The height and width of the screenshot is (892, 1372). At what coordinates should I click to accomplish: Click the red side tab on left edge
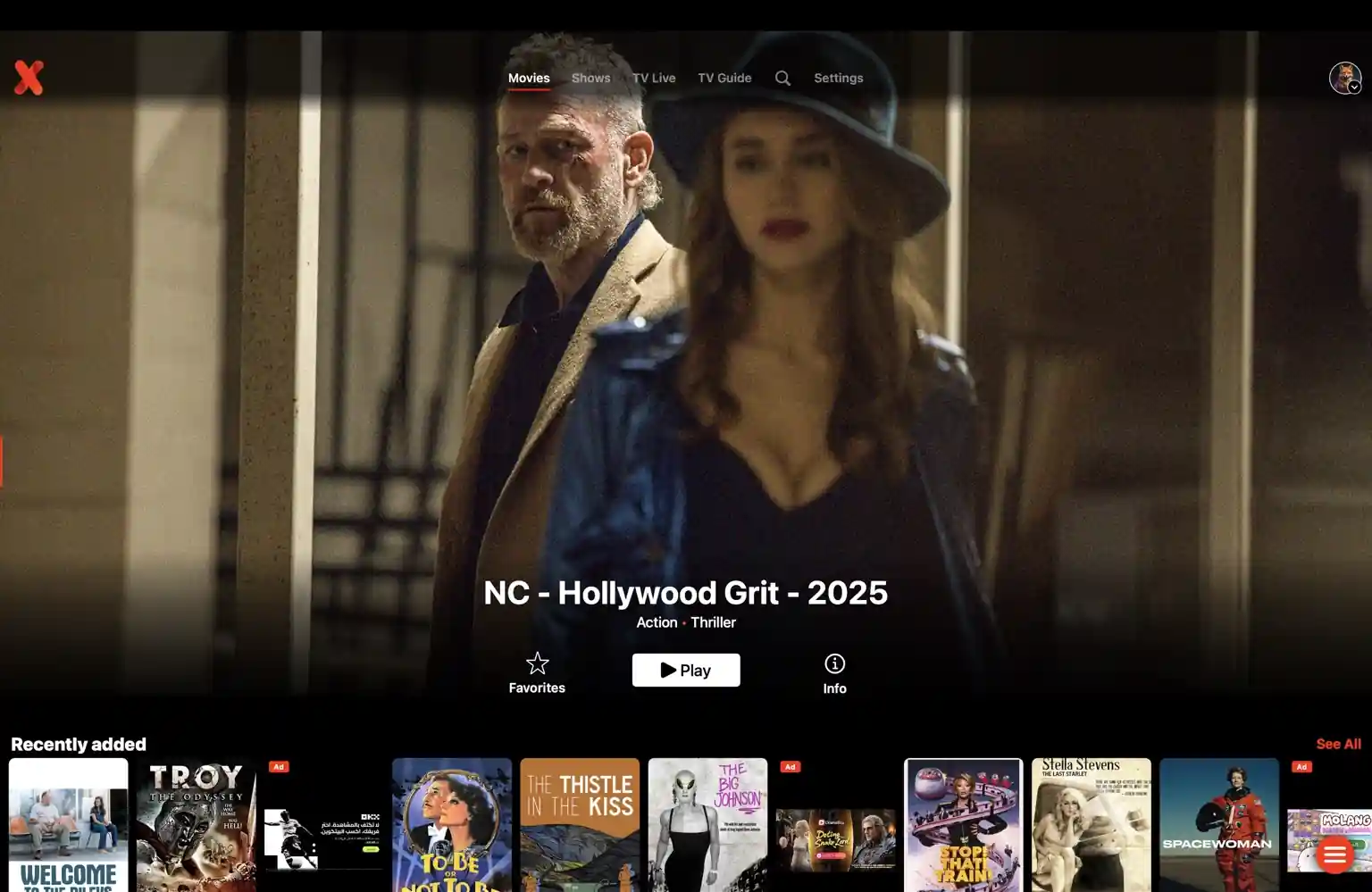pos(1,462)
